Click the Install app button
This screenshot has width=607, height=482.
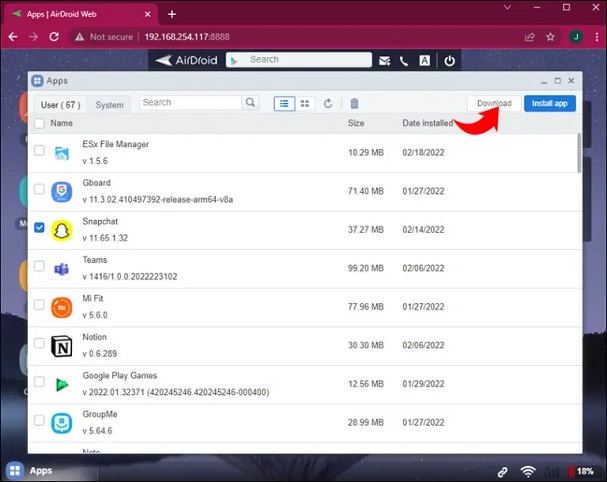click(549, 103)
